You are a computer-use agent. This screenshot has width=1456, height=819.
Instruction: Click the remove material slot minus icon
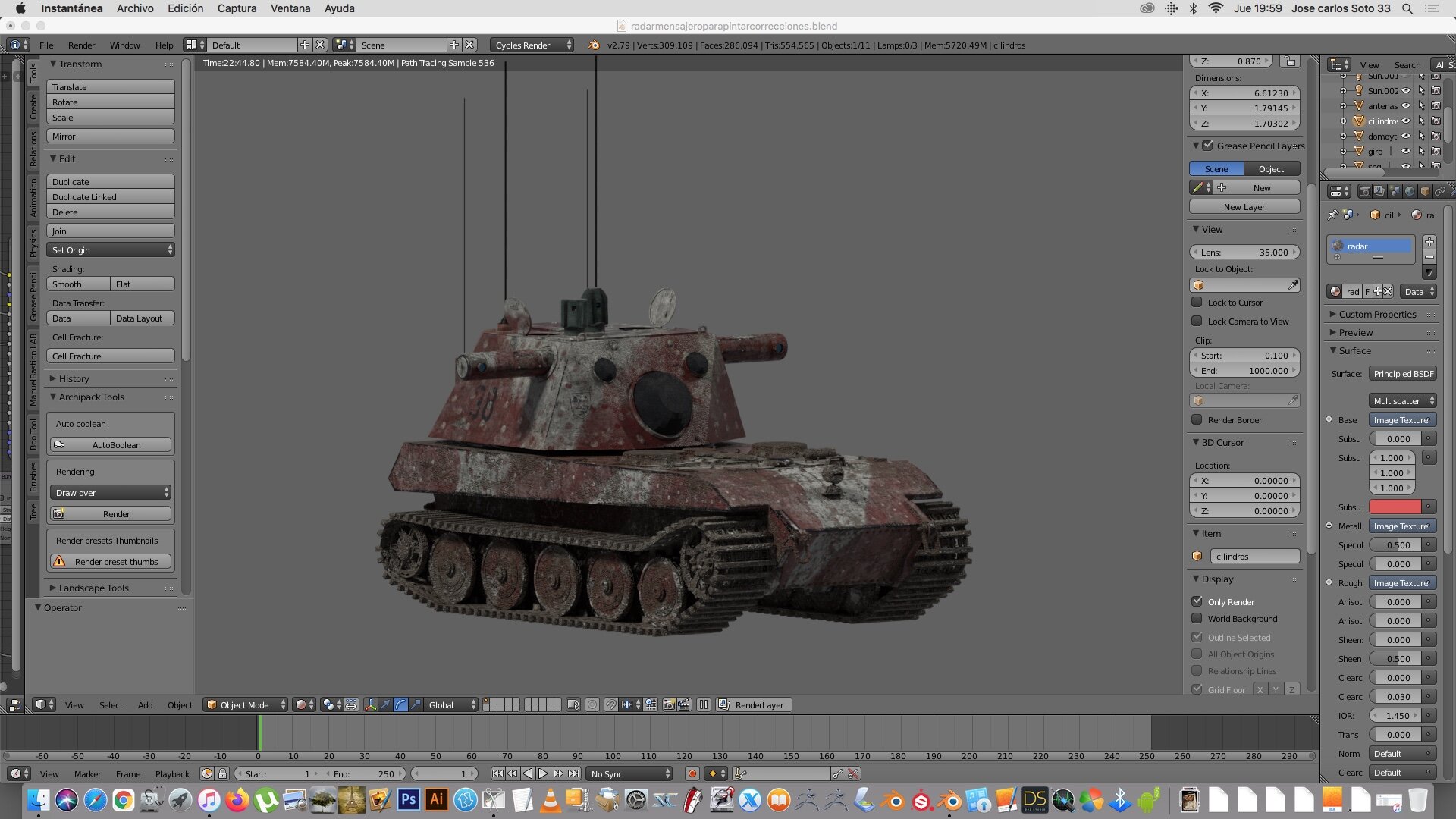point(1429,257)
